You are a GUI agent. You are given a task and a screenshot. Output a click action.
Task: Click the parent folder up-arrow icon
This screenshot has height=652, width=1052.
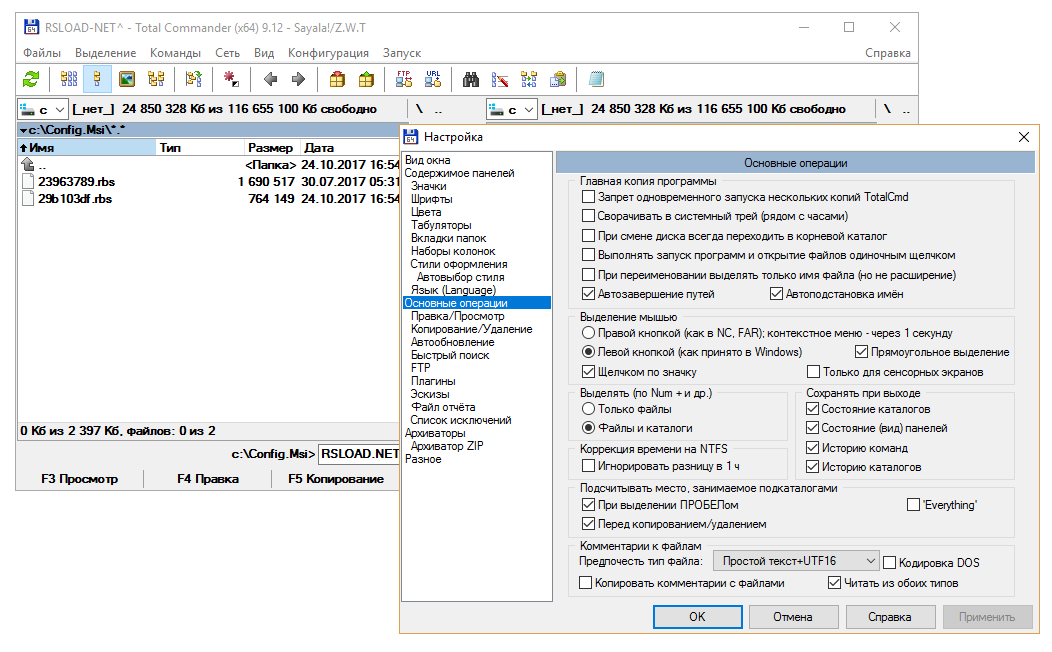tap(28, 164)
